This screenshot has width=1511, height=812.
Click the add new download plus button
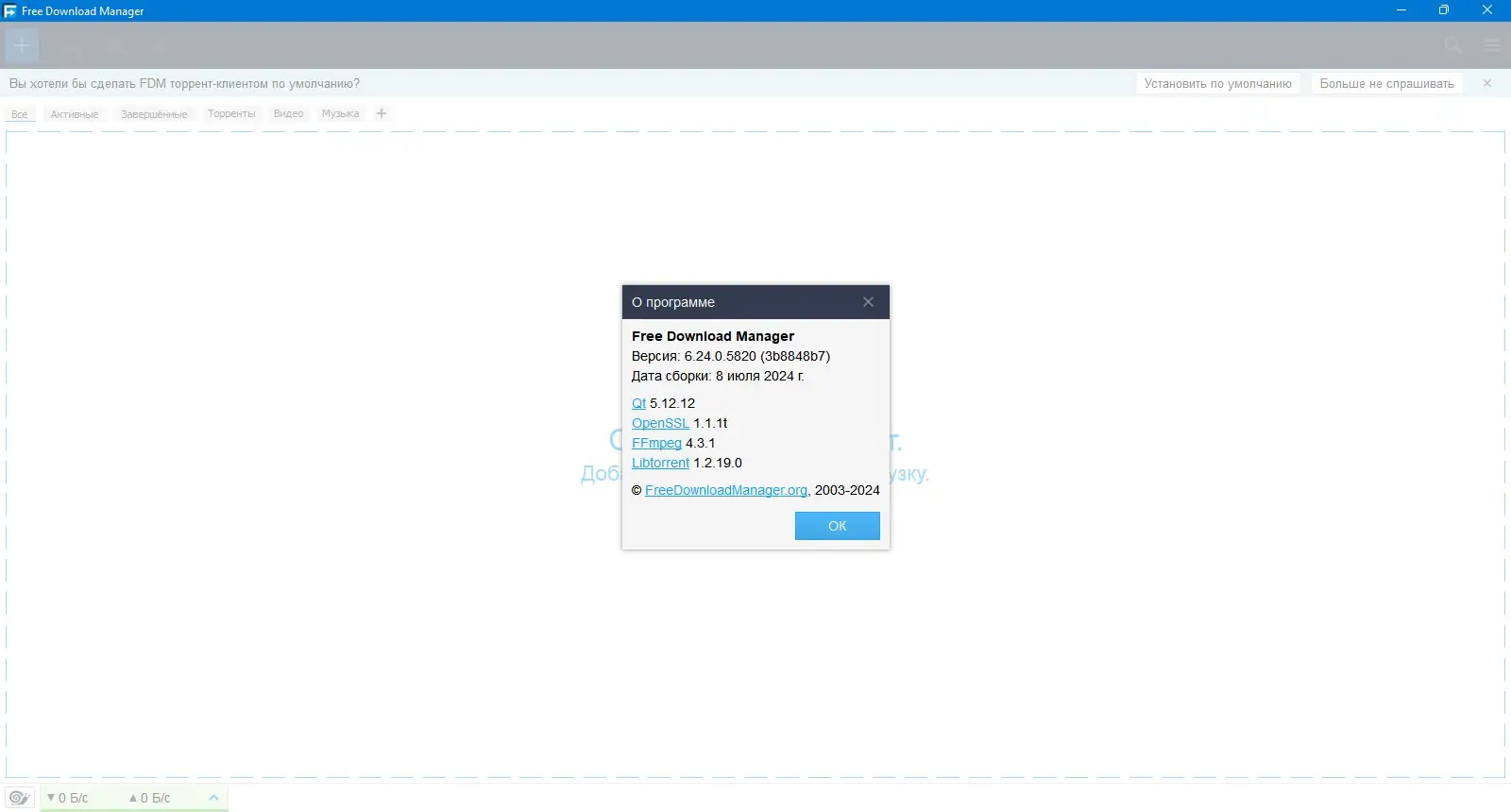point(22,45)
